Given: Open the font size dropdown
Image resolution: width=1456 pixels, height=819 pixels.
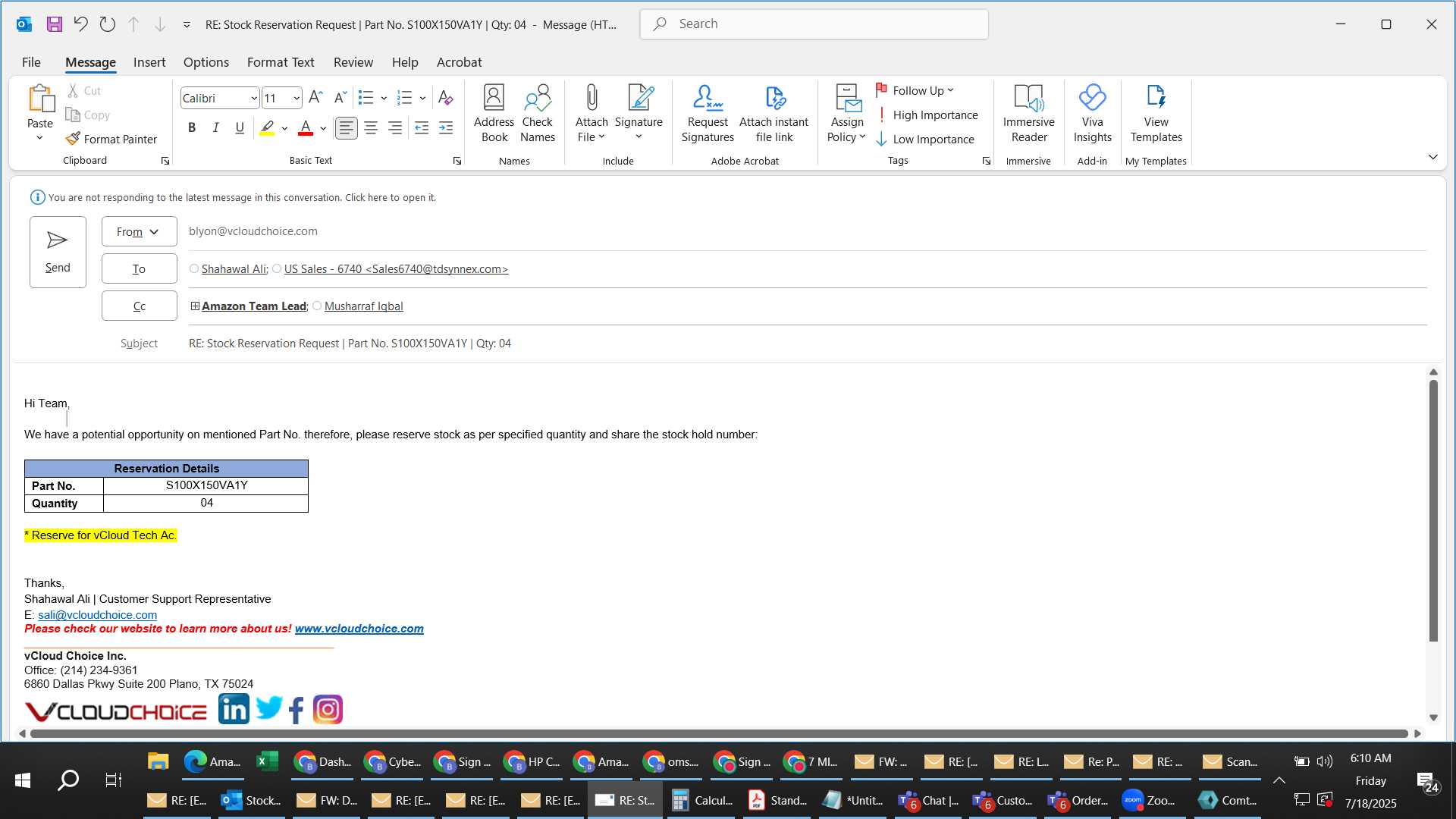Looking at the screenshot, I should (x=296, y=99).
